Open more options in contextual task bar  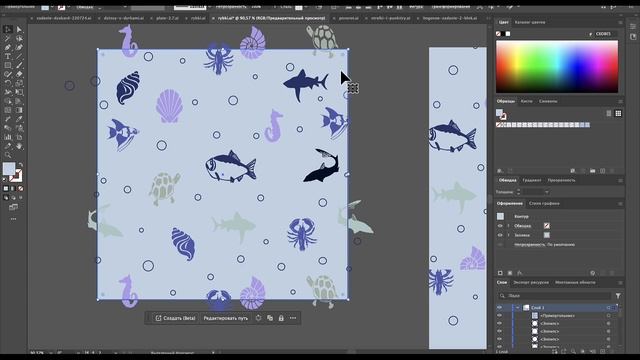pyautogui.click(x=293, y=318)
